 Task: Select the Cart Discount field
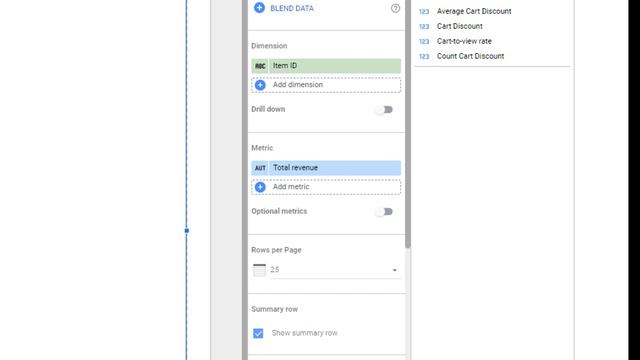pyautogui.click(x=460, y=26)
